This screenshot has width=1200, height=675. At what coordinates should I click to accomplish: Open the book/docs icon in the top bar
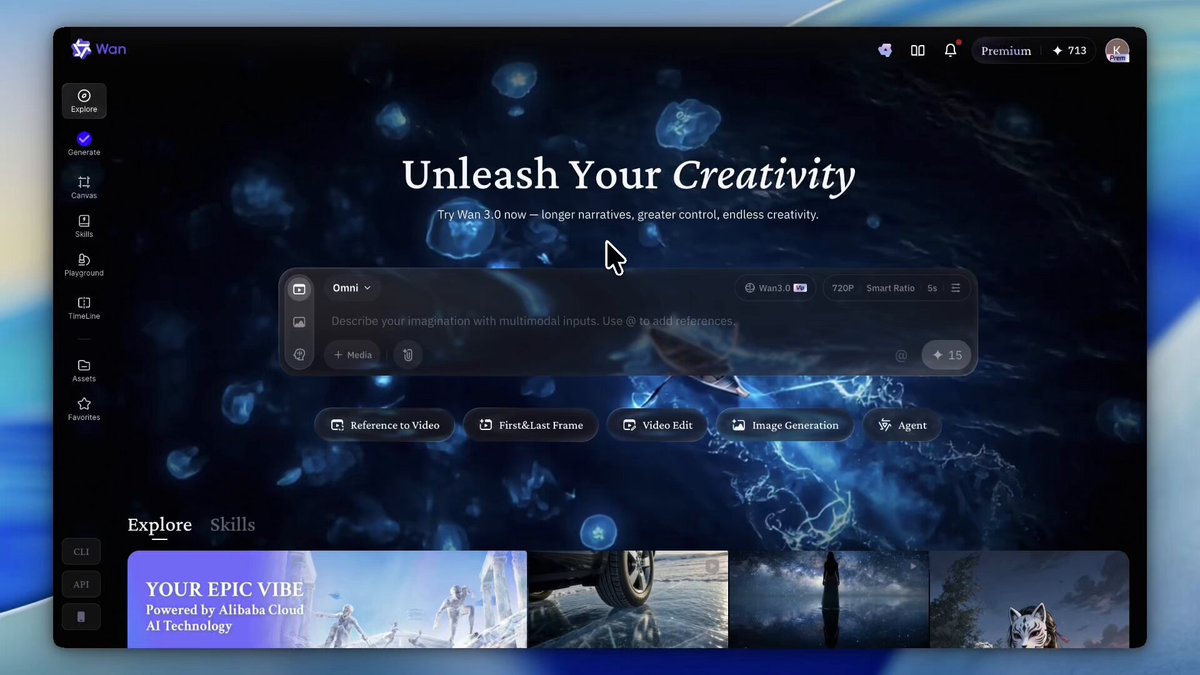click(x=917, y=50)
